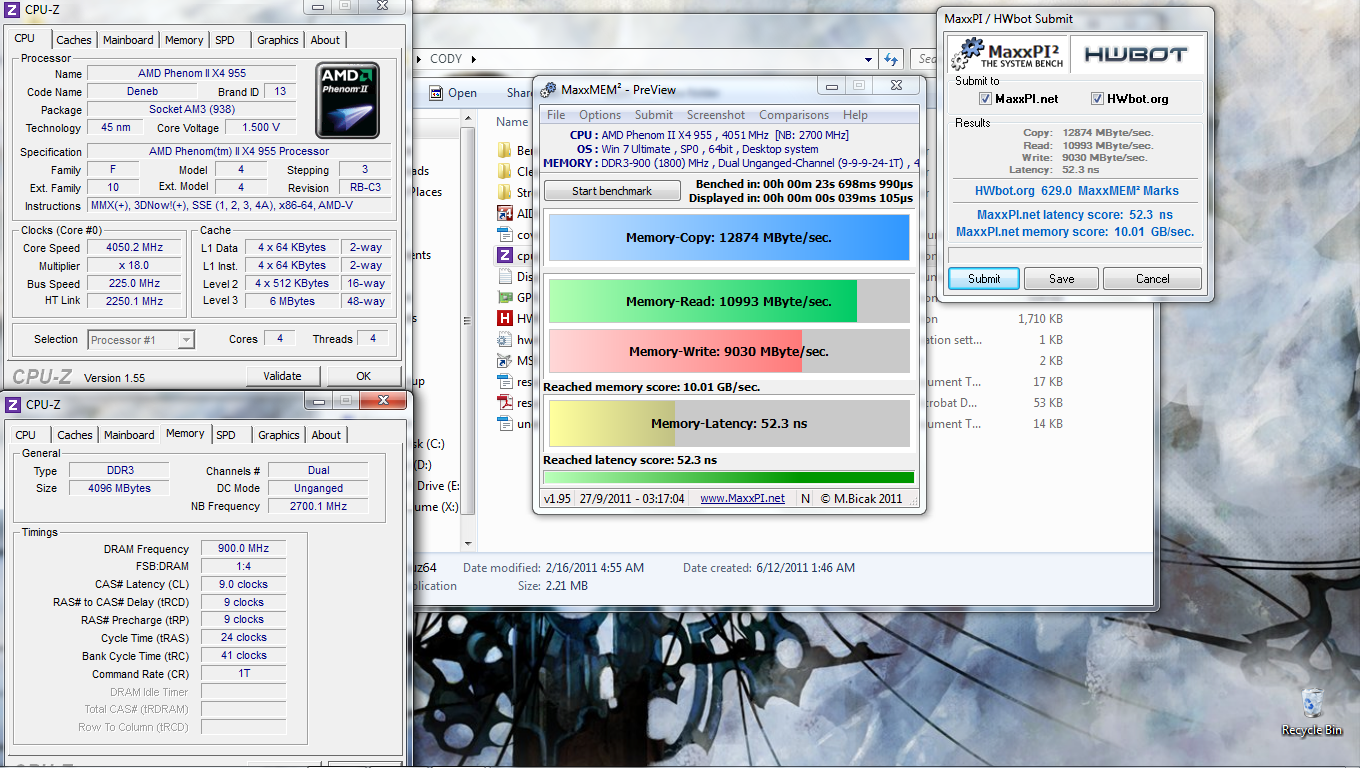
Task: Select the 'Str' folder icon in Explorer
Action: (x=504, y=192)
